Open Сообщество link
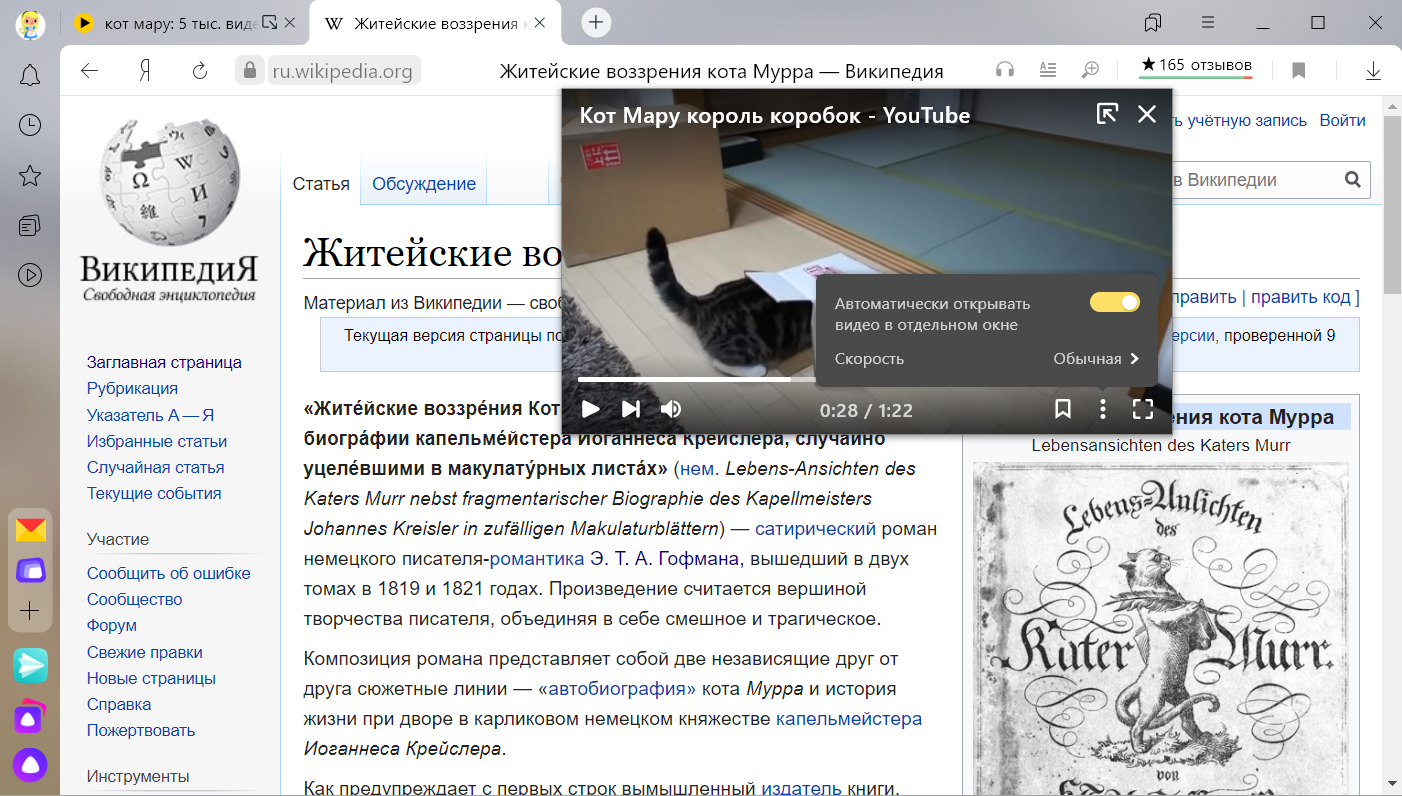The height and width of the screenshot is (796, 1402). [x=135, y=599]
